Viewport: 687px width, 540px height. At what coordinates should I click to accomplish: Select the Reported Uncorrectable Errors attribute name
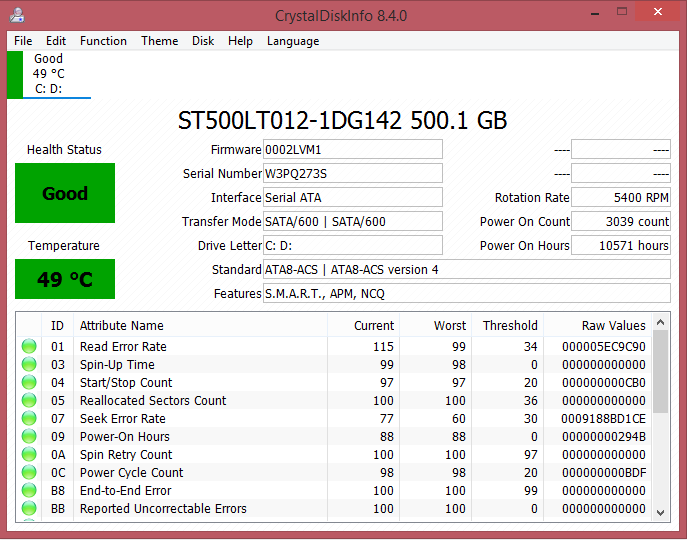(163, 508)
